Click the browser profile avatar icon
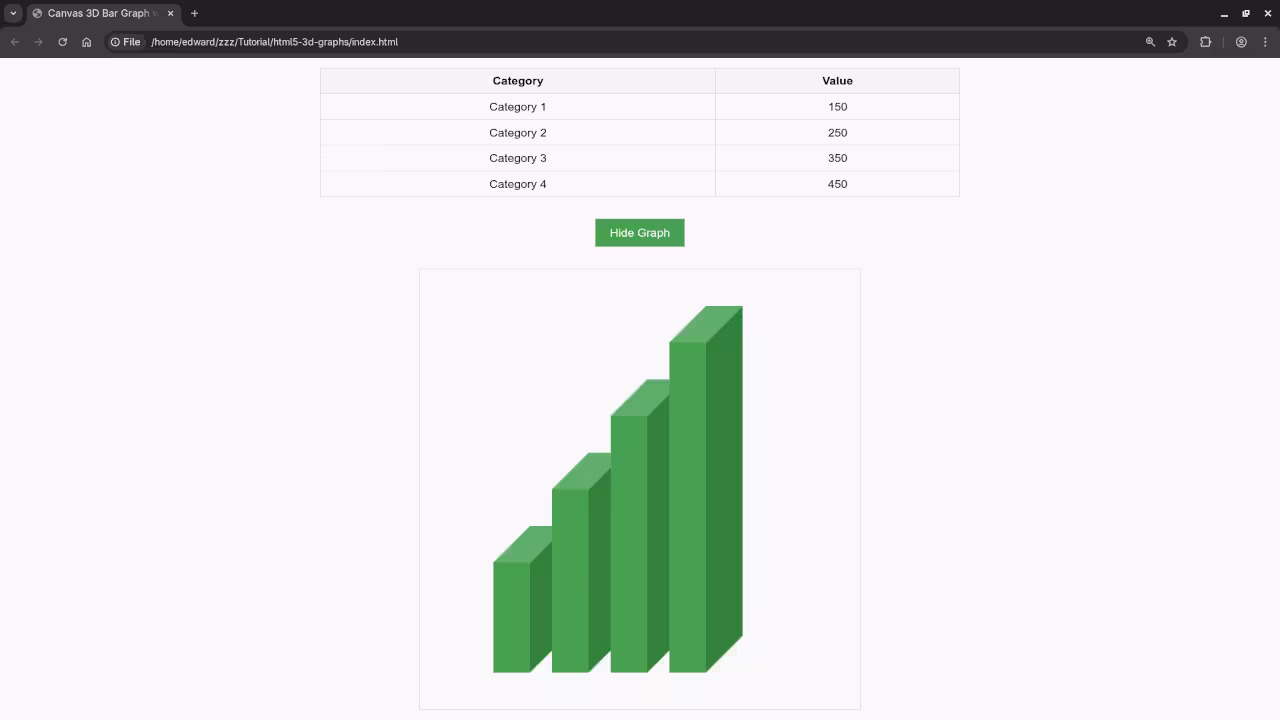The width and height of the screenshot is (1280, 720). (x=1241, y=42)
